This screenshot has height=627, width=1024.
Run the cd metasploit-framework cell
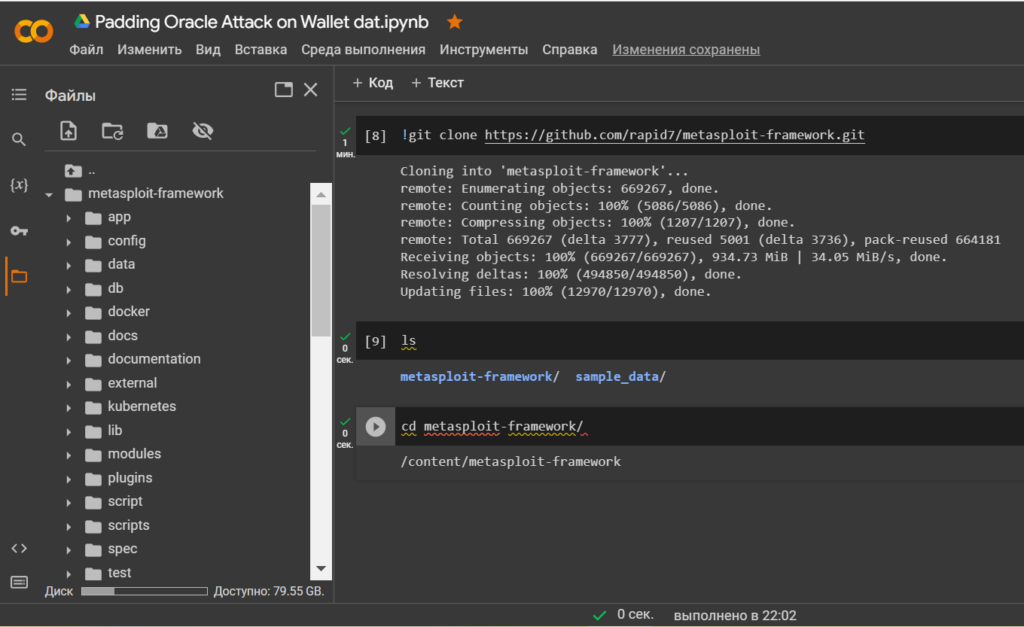pyautogui.click(x=376, y=426)
